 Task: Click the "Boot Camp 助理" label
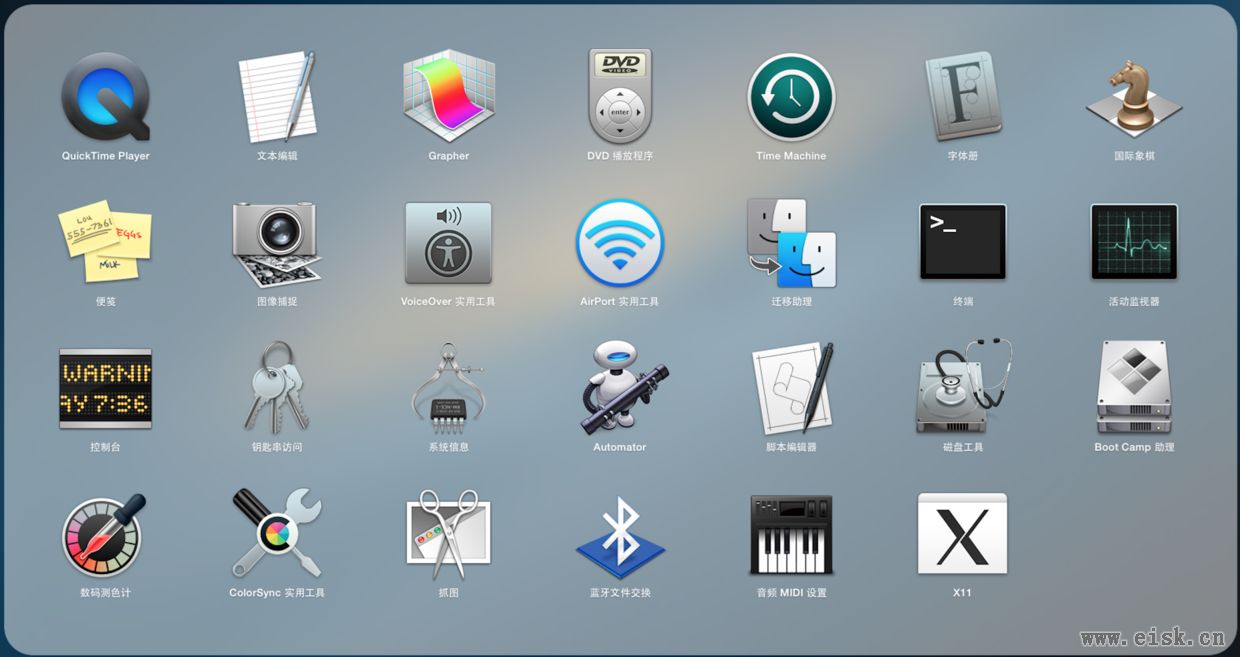[1134, 447]
